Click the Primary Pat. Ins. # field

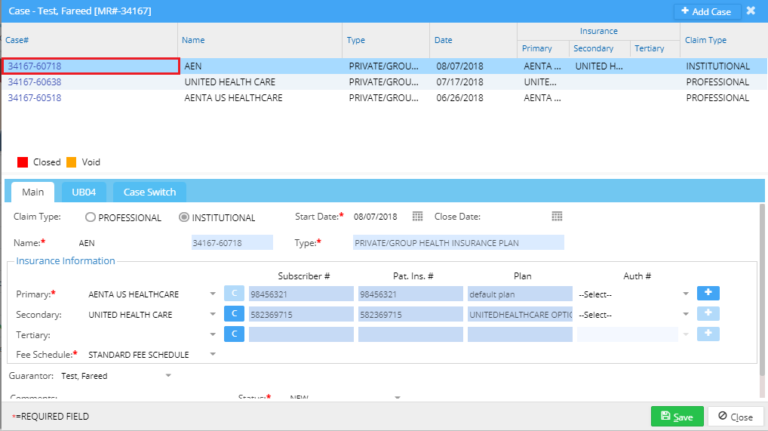click(410, 294)
